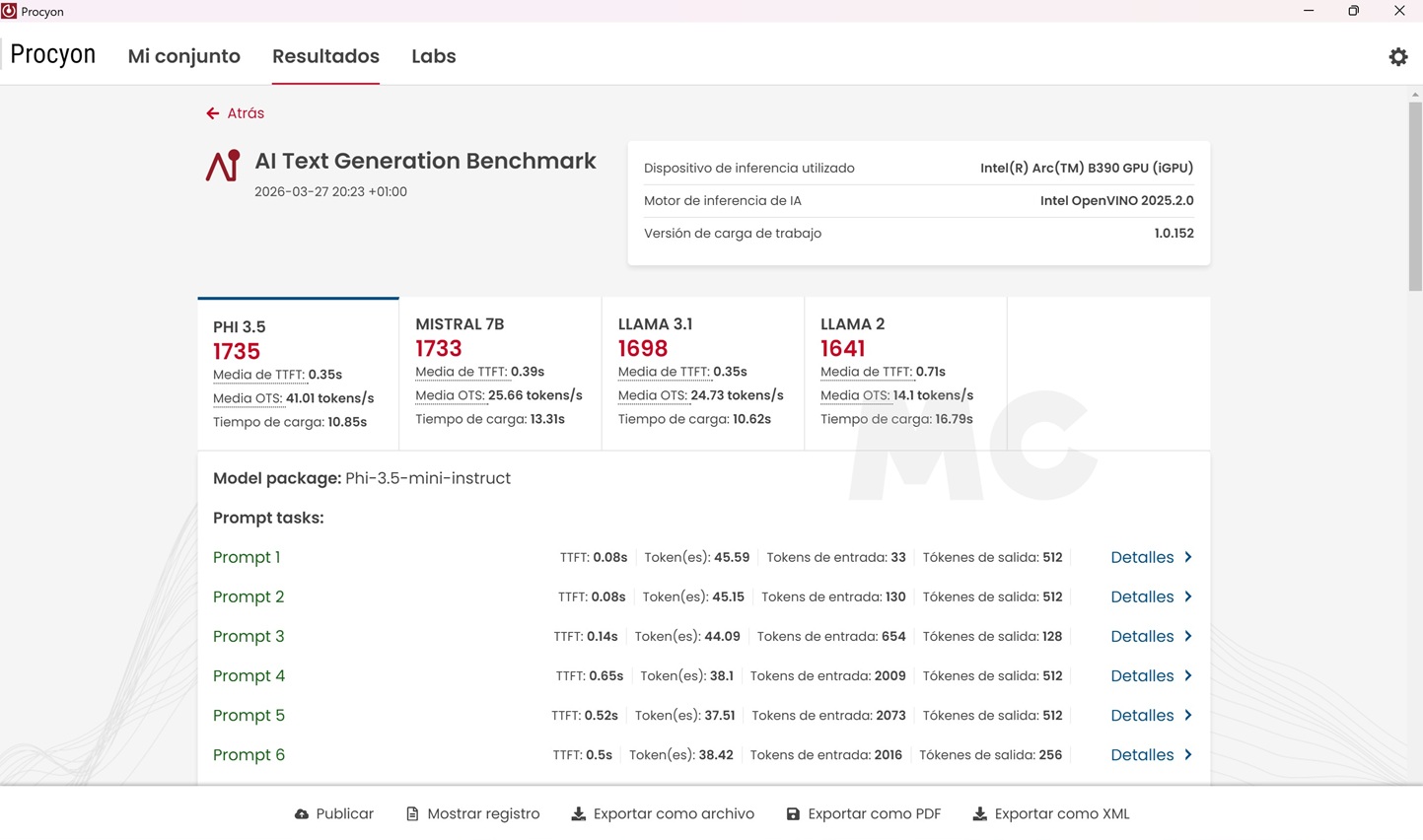Expand Prompt 1 details chevron
1423x840 pixels.
tap(1187, 557)
